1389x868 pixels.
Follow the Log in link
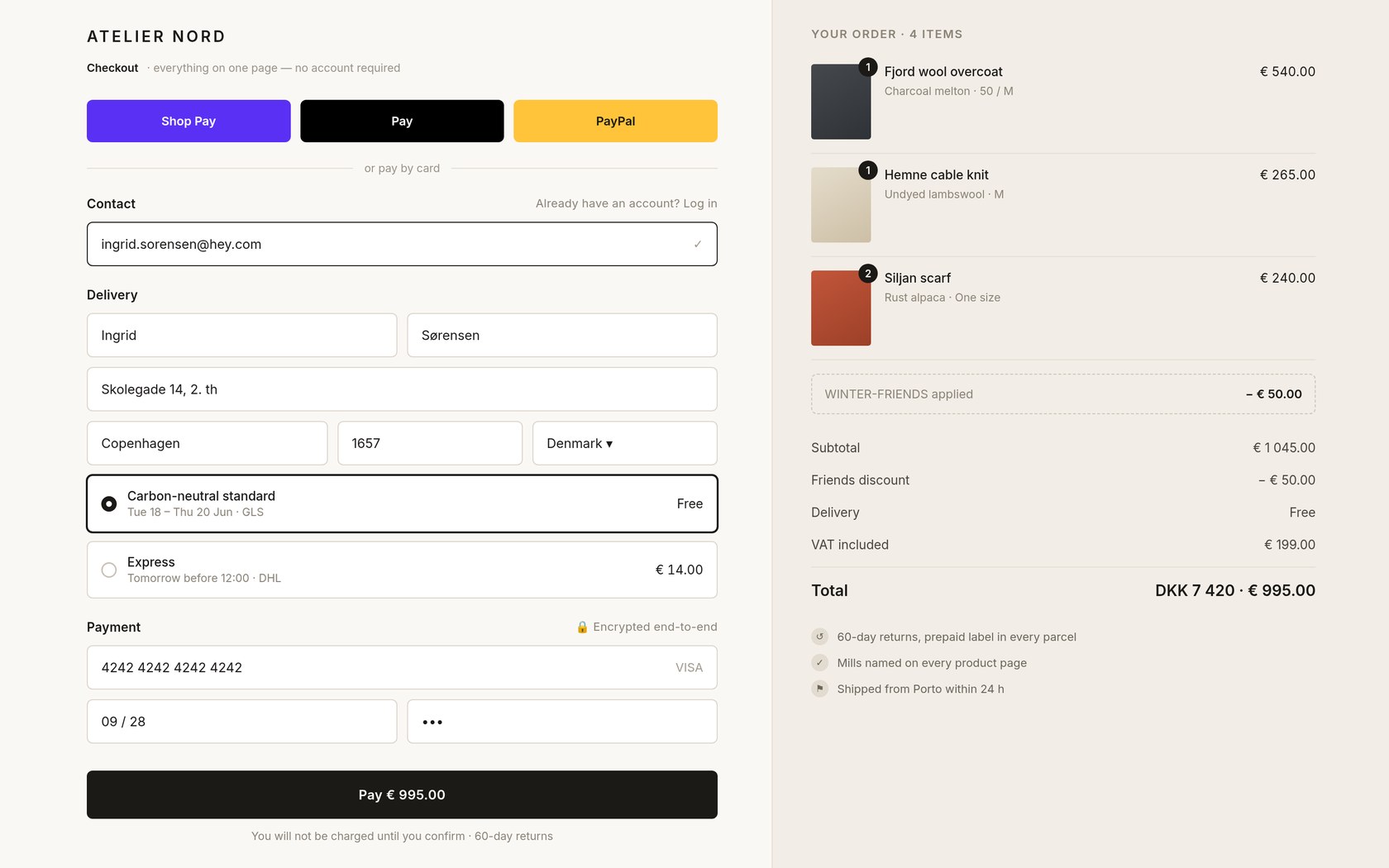(699, 203)
